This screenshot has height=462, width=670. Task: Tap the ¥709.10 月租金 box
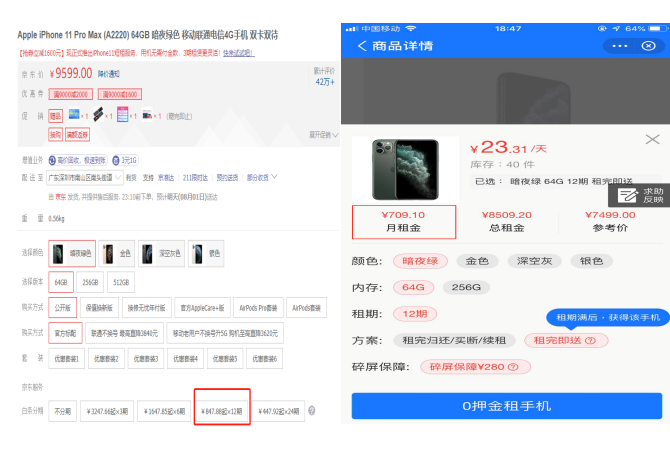coord(404,222)
